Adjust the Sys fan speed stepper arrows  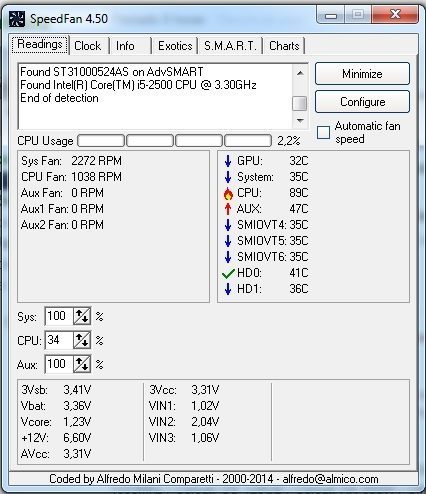click(x=82, y=316)
